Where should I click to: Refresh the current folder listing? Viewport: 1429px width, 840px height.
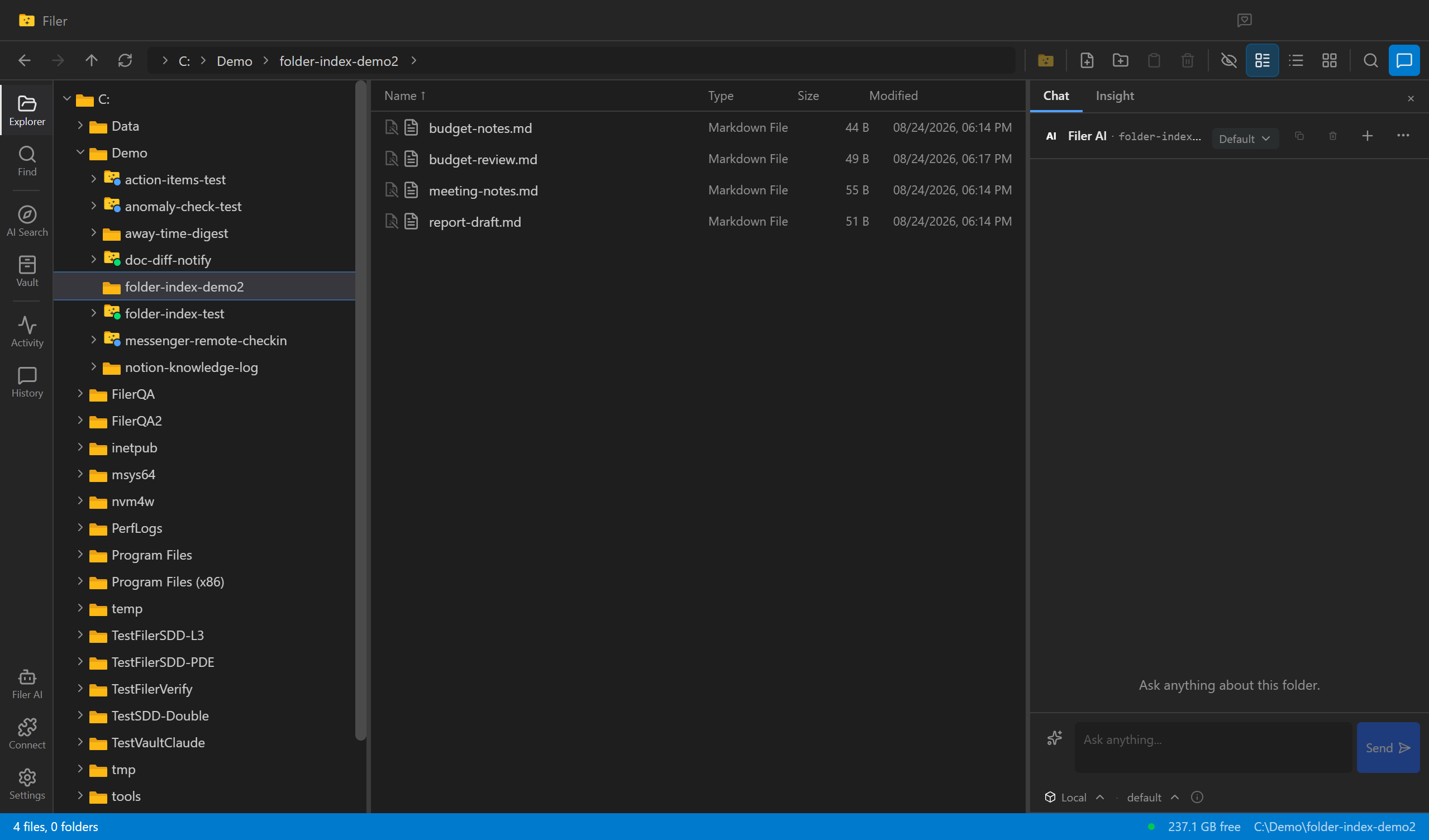125,61
